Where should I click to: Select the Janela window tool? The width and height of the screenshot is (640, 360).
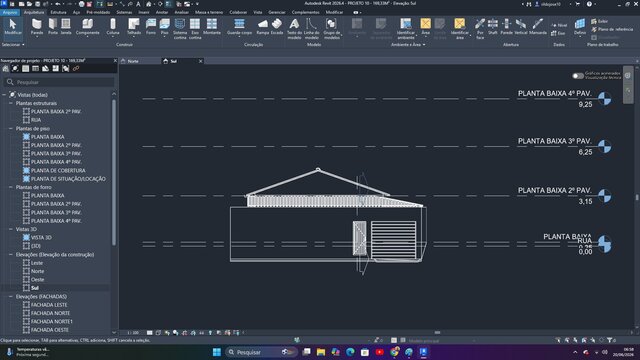(x=66, y=27)
